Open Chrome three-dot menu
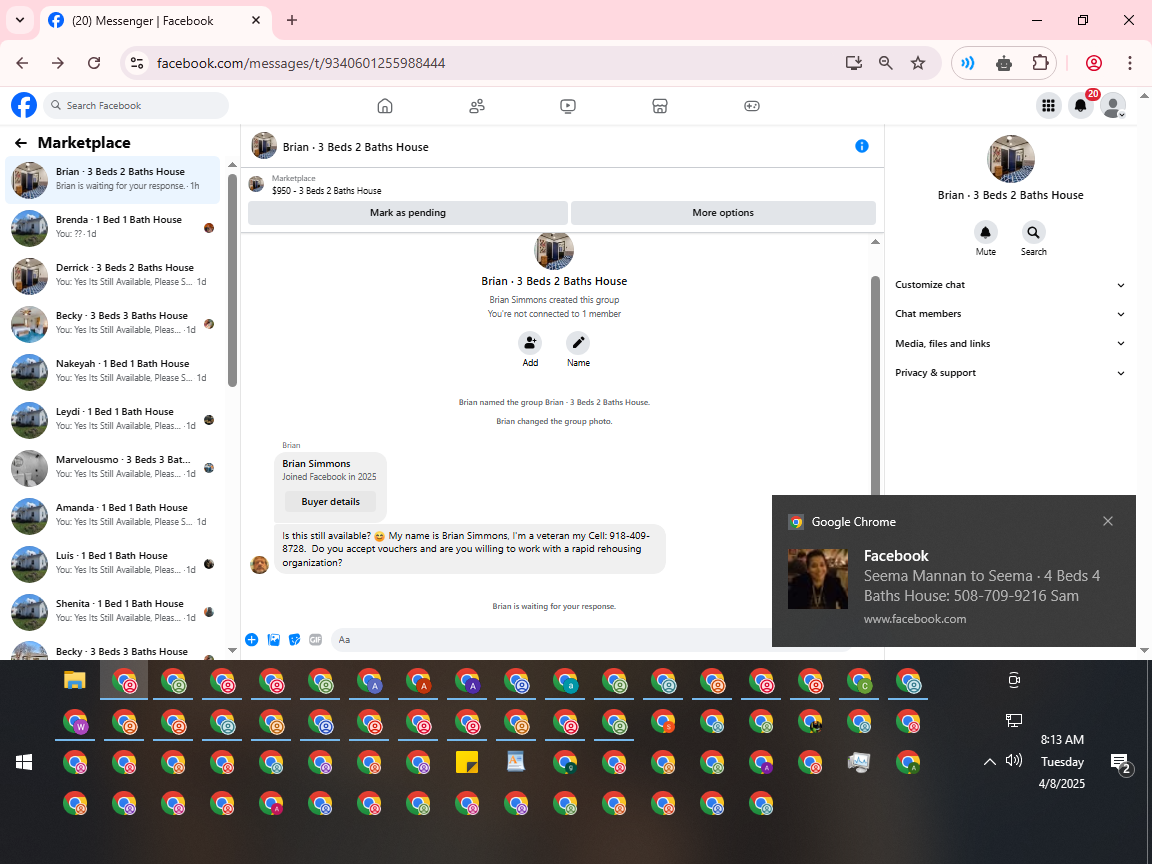 click(1129, 63)
